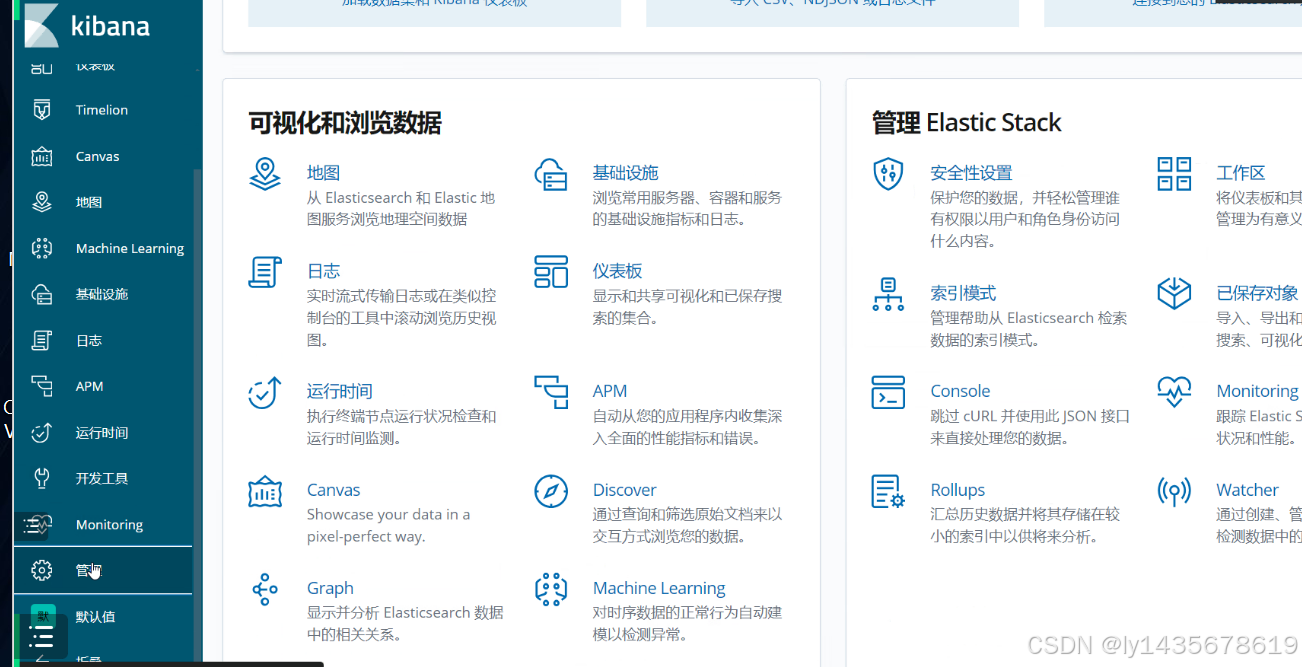The height and width of the screenshot is (667, 1302).
Task: Click text '显示和共享可视化和已保存搜索的集合。'
Action: tap(688, 307)
